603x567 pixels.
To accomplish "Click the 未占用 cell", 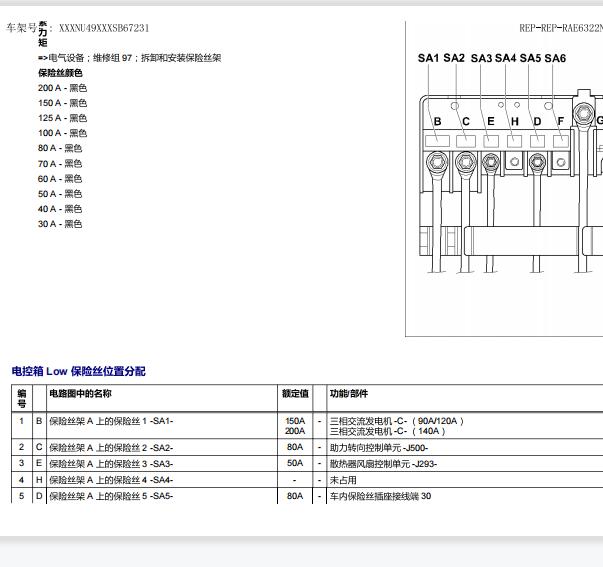I will coord(343,480).
